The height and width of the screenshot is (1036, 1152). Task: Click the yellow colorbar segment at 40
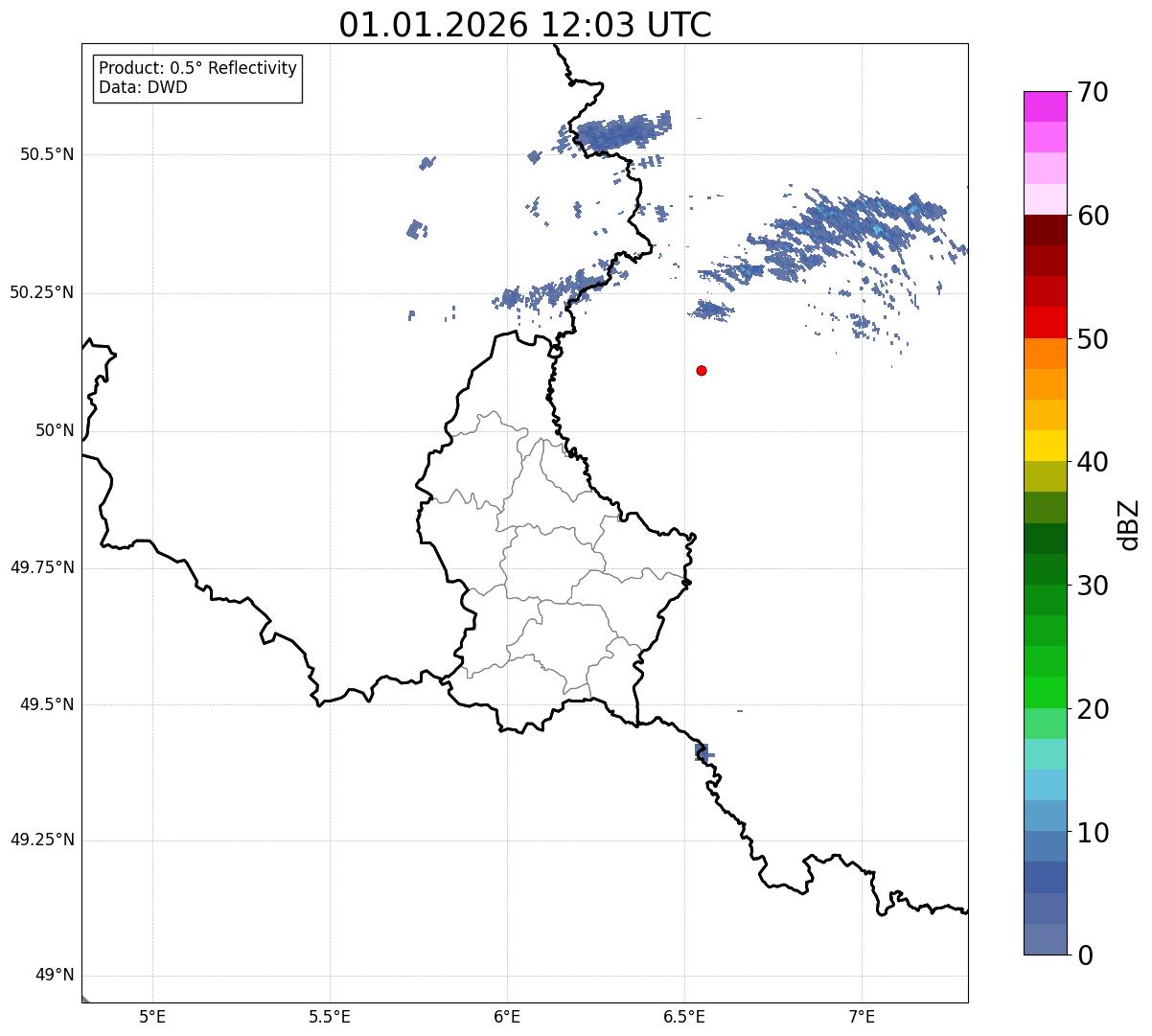[1045, 446]
